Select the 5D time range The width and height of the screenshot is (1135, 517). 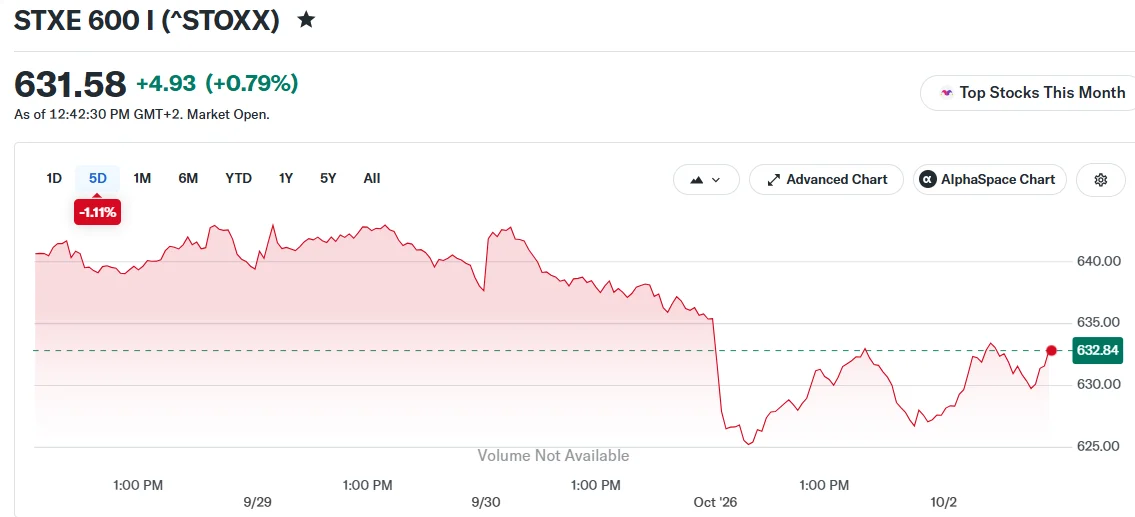98,178
